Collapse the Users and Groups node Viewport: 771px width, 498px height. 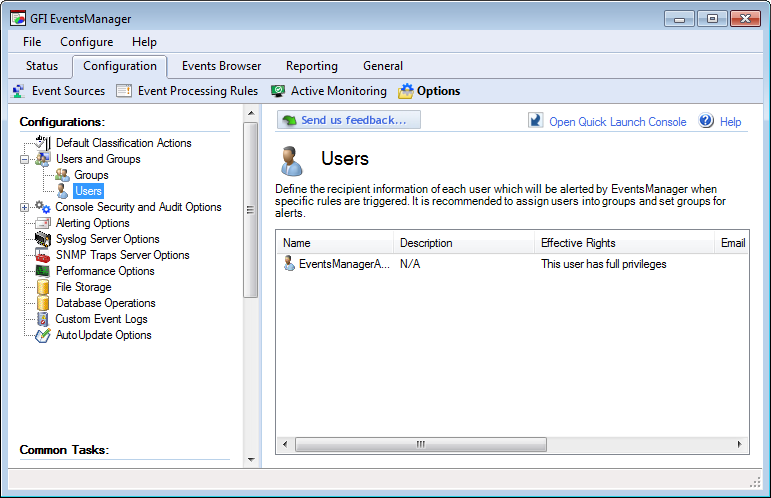pyautogui.click(x=24, y=159)
